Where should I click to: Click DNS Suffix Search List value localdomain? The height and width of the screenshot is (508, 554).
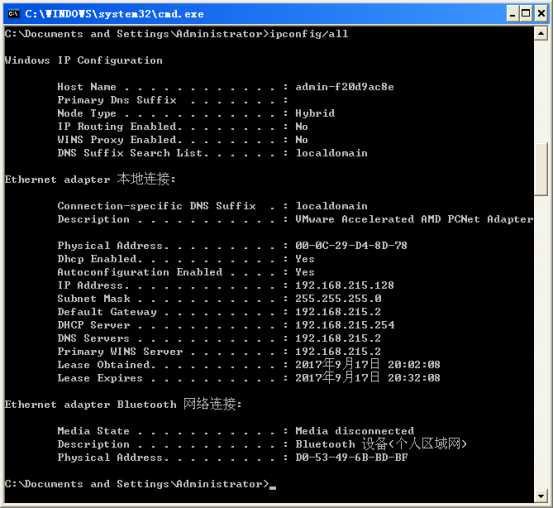(332, 153)
